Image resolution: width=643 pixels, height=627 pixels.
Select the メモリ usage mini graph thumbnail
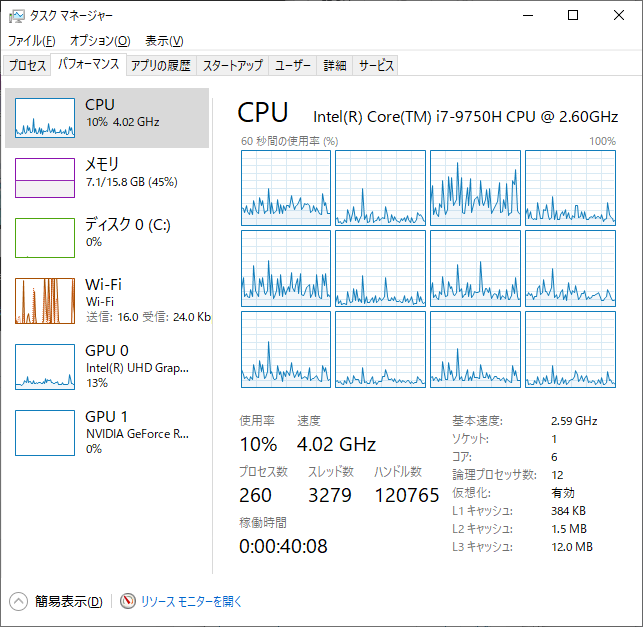45,178
